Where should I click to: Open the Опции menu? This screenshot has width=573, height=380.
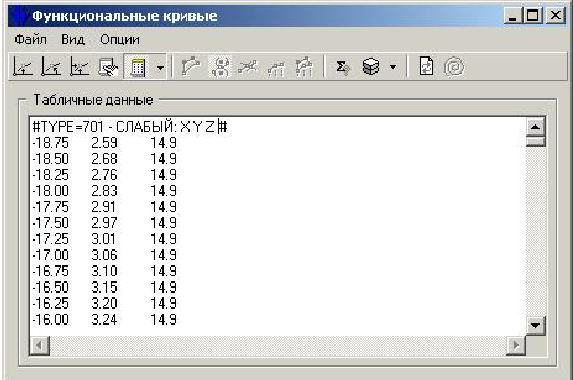pos(120,39)
